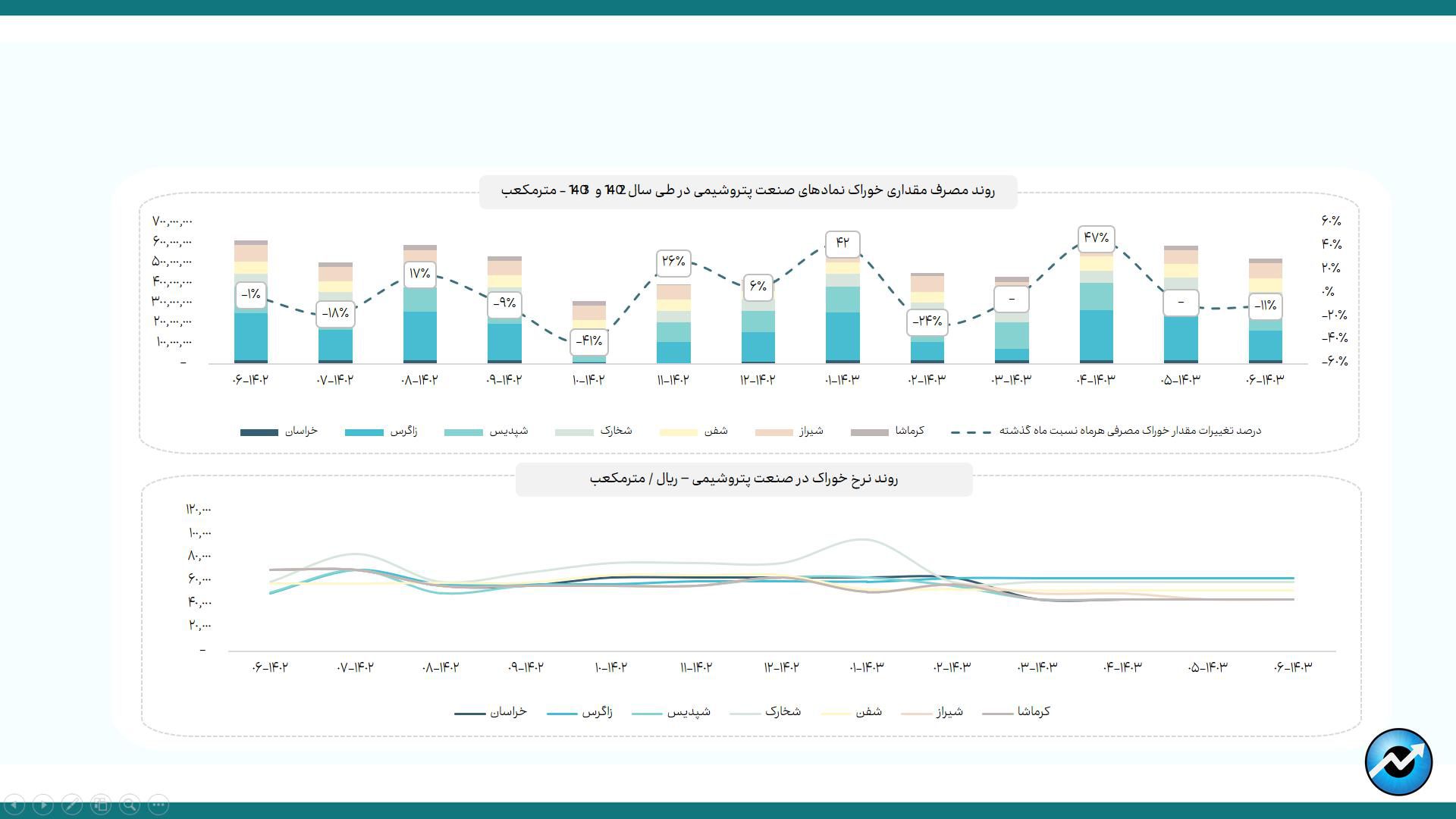This screenshot has width=1456, height=819.
Task: Click 06-1402 axis label in bar chart
Action: tap(251, 380)
